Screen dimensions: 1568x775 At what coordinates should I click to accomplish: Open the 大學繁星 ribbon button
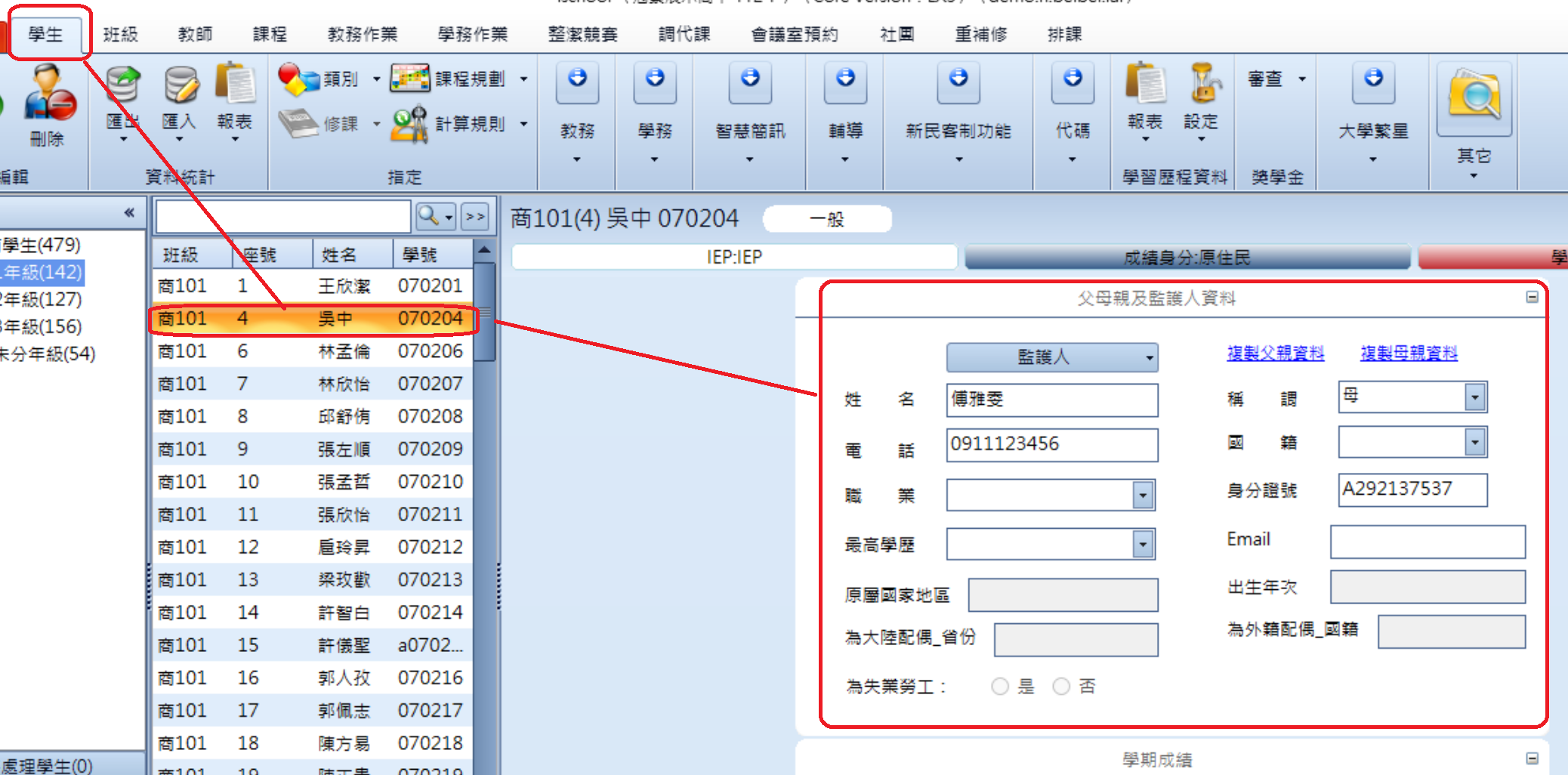[x=1373, y=84]
